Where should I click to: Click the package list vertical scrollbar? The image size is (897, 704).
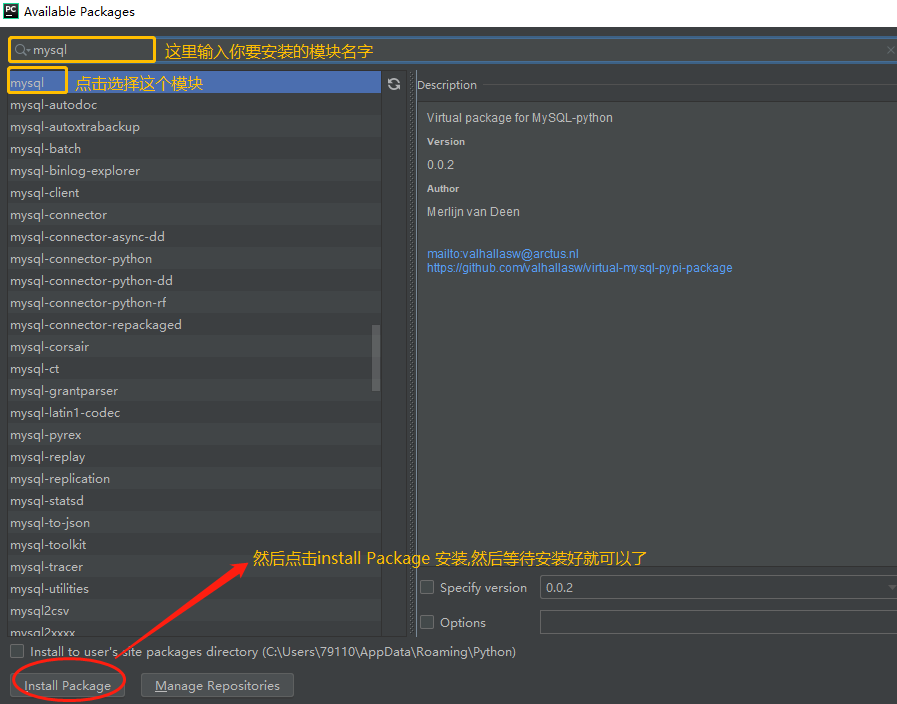coord(376,357)
